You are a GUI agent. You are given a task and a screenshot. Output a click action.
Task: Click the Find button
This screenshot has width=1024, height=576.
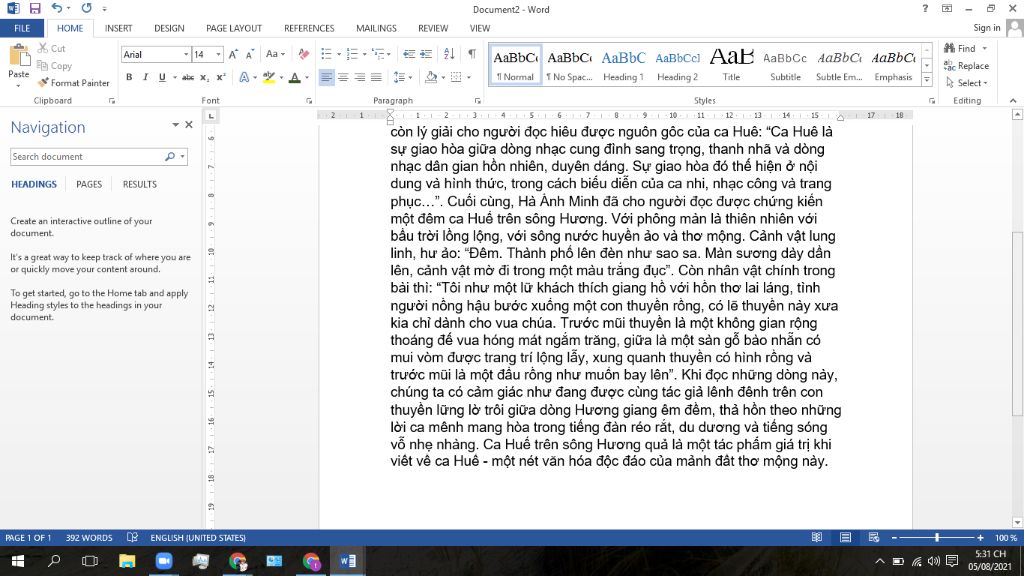[x=960, y=48]
